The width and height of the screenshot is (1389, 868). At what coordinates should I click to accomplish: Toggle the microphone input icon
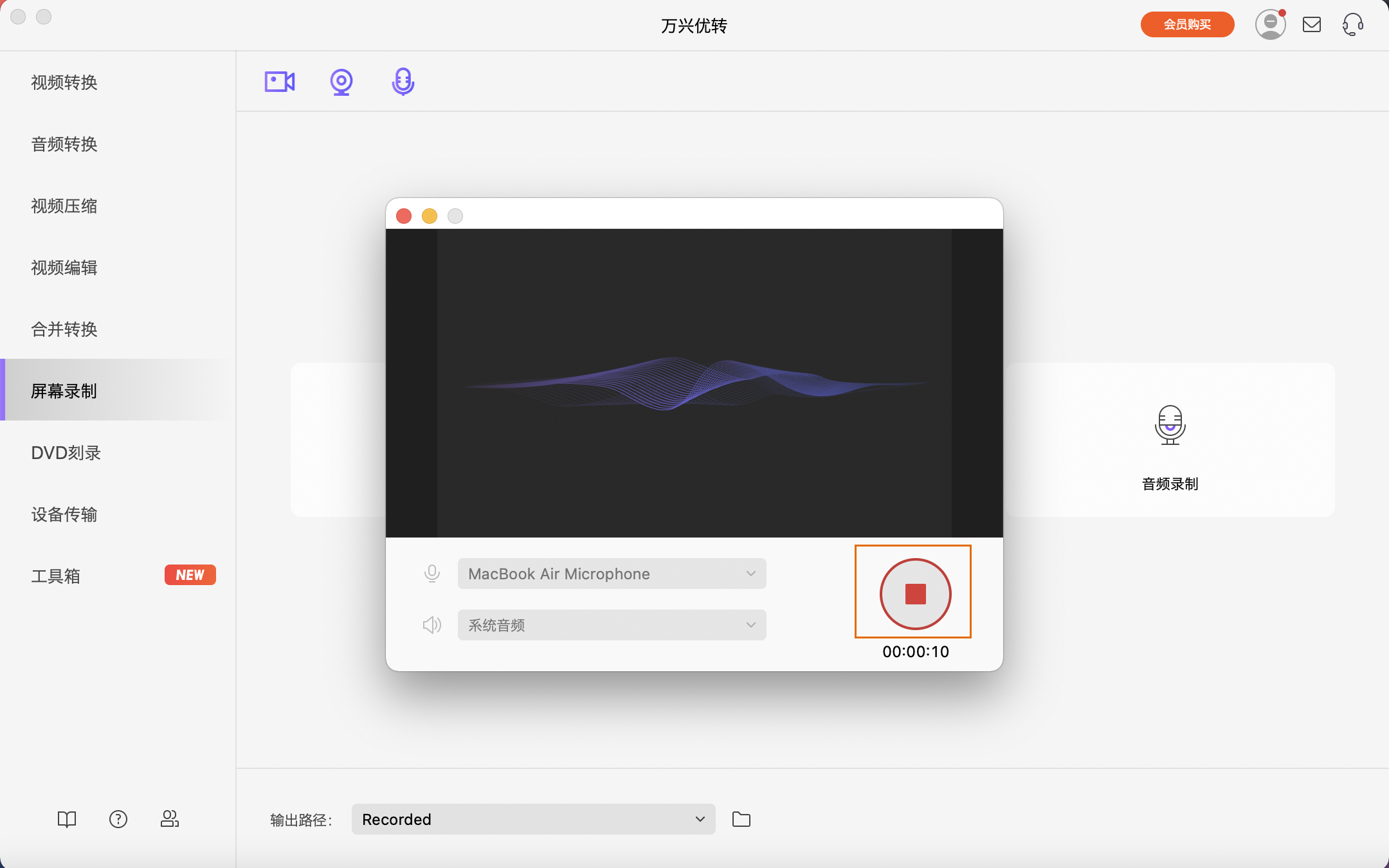432,574
